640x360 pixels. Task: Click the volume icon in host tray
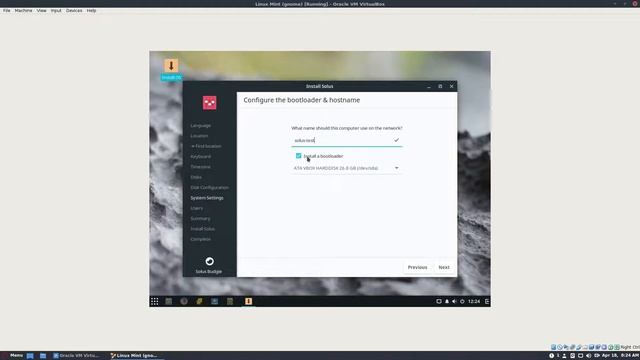click(588, 356)
